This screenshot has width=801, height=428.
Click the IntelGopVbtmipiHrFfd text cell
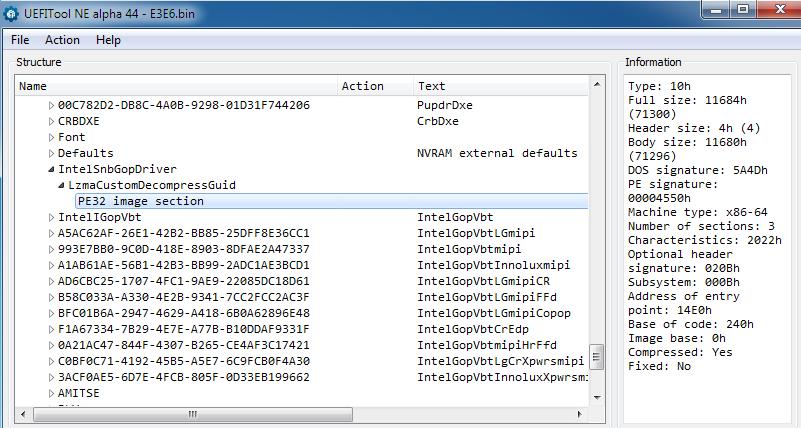pos(486,345)
